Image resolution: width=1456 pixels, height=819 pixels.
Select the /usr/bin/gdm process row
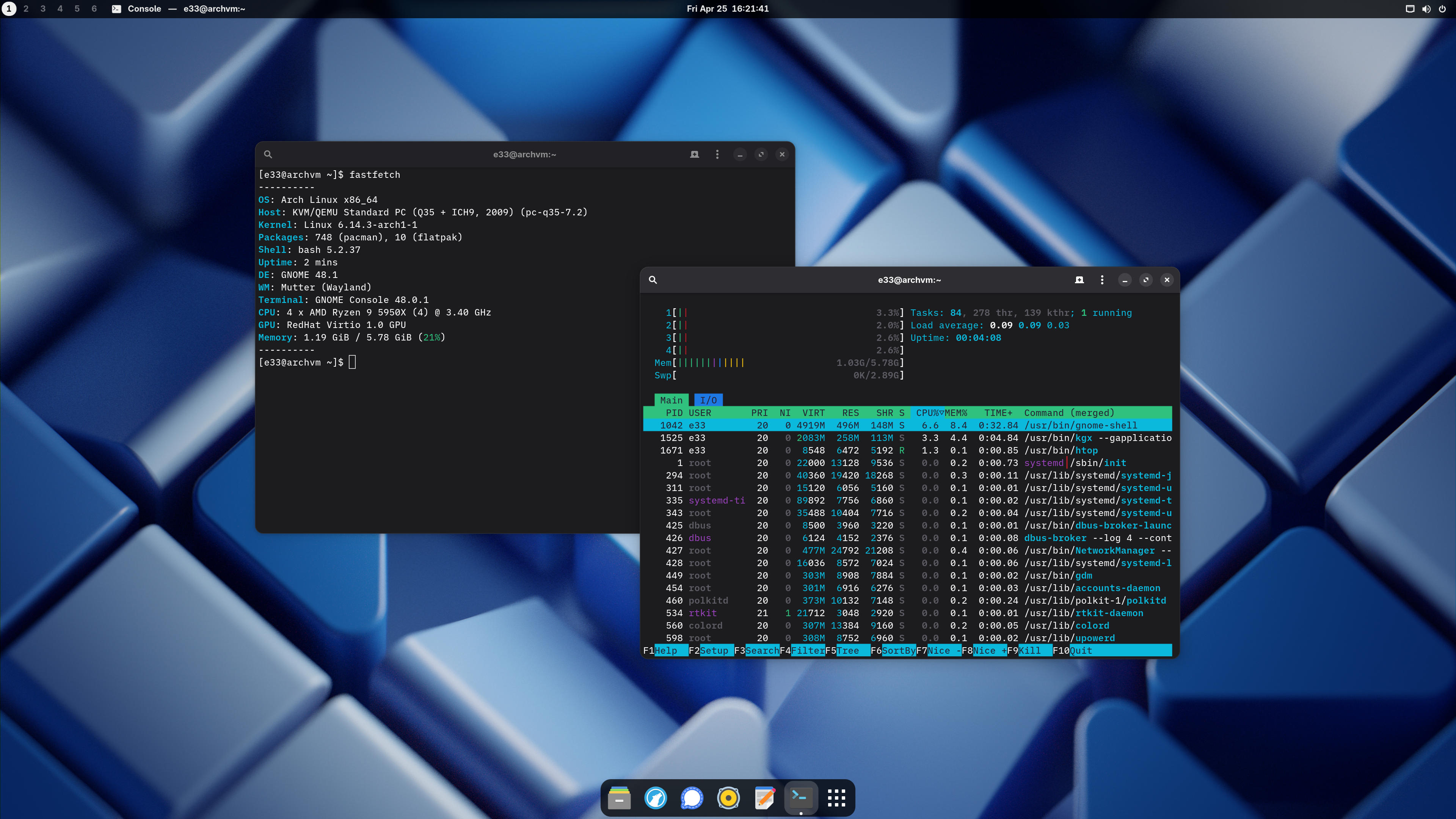pos(908,576)
